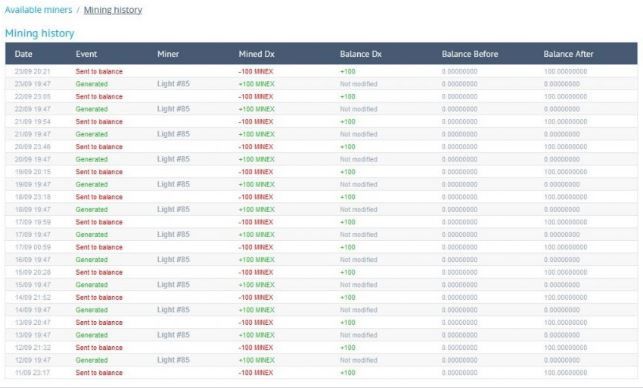The width and height of the screenshot is (643, 388).
Task: Click 100.00000000 balance after in 11/09 23:17 row
Action: coord(565,373)
